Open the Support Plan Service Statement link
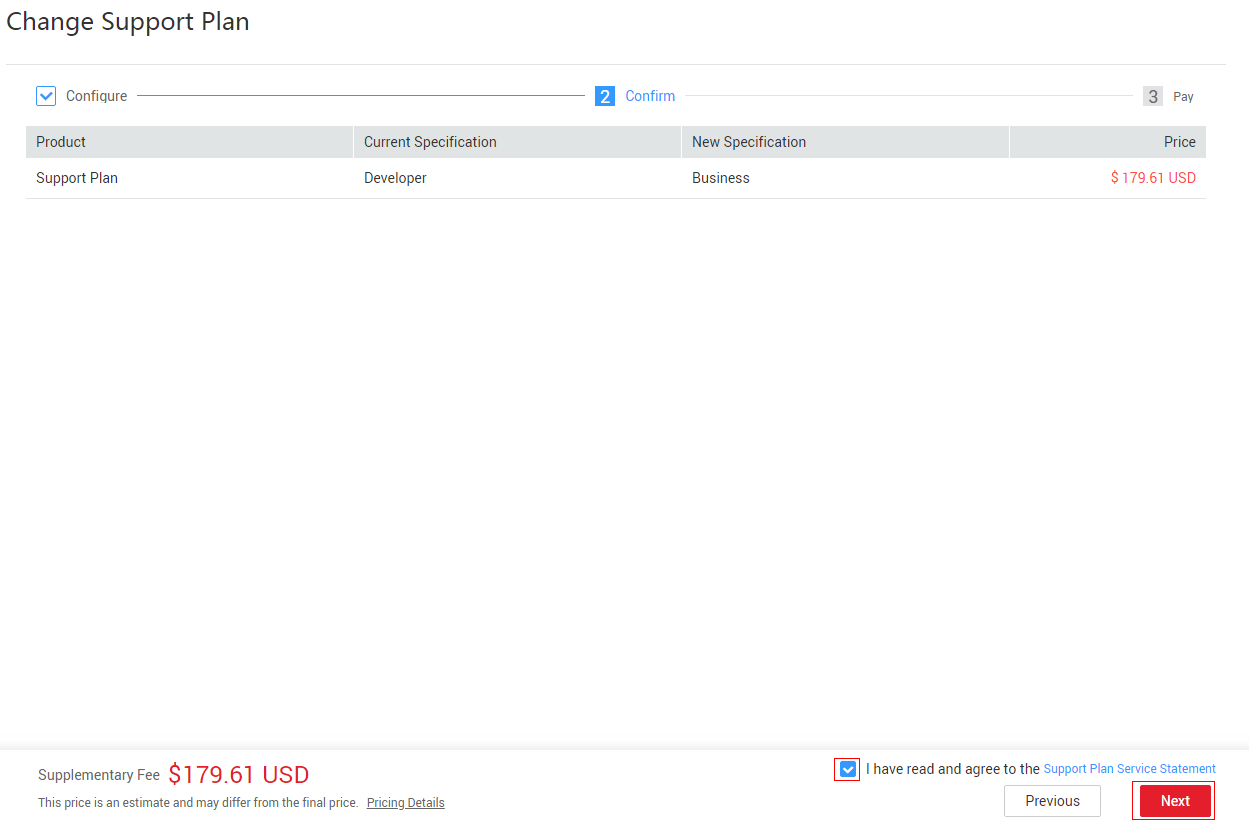This screenshot has width=1249, height=823. point(1129,769)
